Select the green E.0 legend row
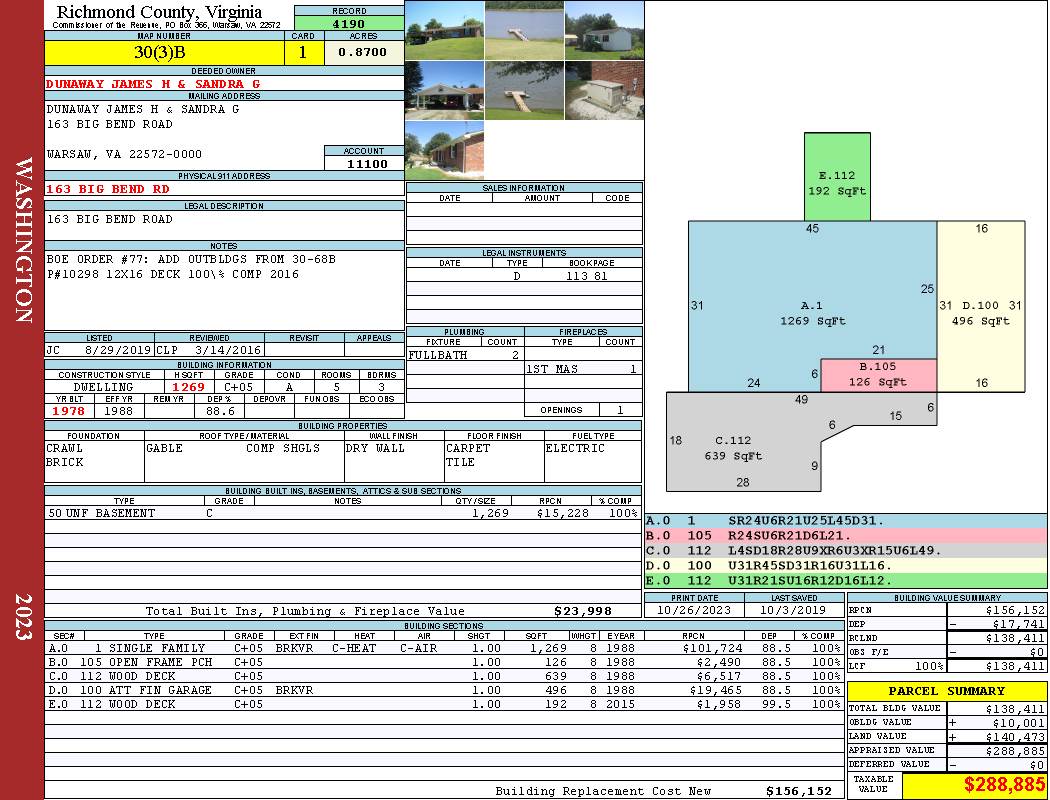The height and width of the screenshot is (800, 1050). pyautogui.click(x=845, y=580)
